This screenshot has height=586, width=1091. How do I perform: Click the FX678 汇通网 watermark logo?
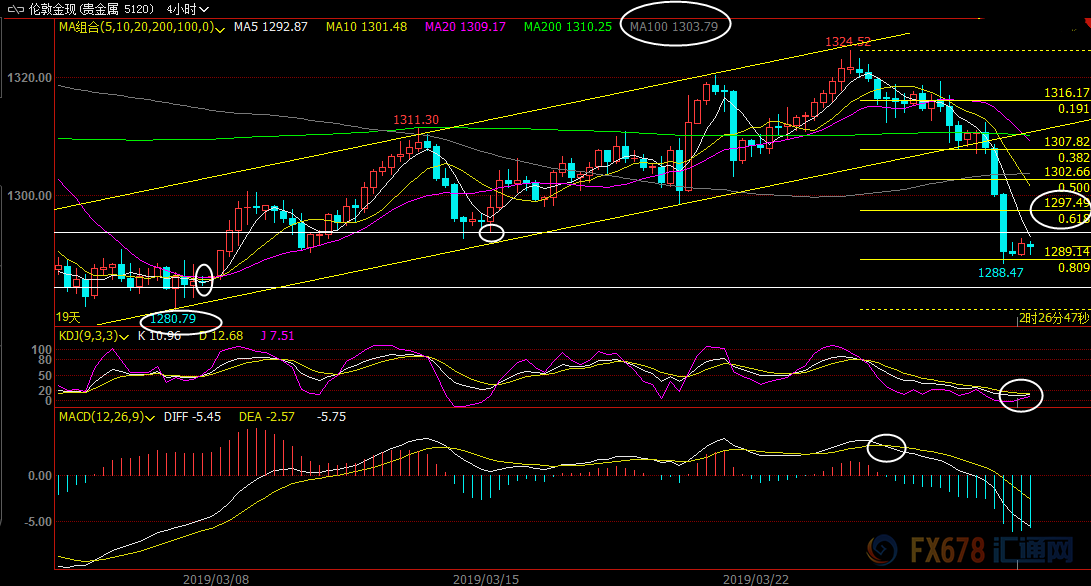(970, 550)
